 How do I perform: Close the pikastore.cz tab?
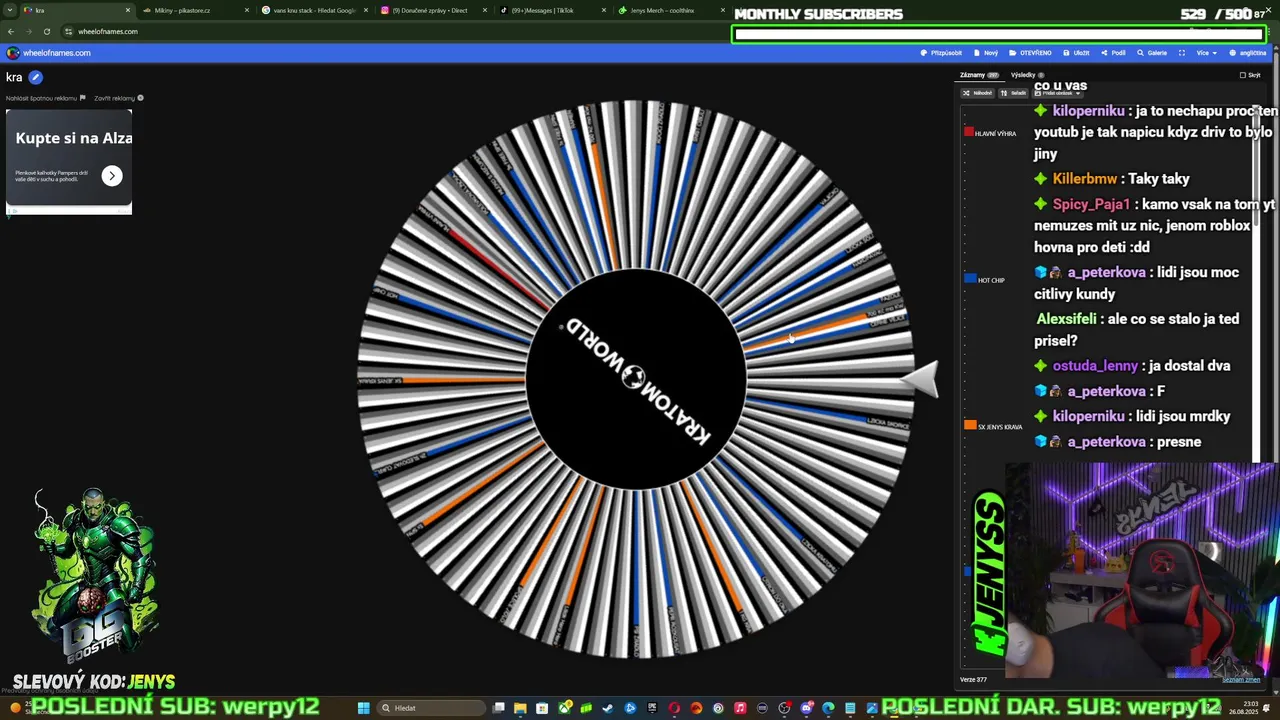[247, 10]
